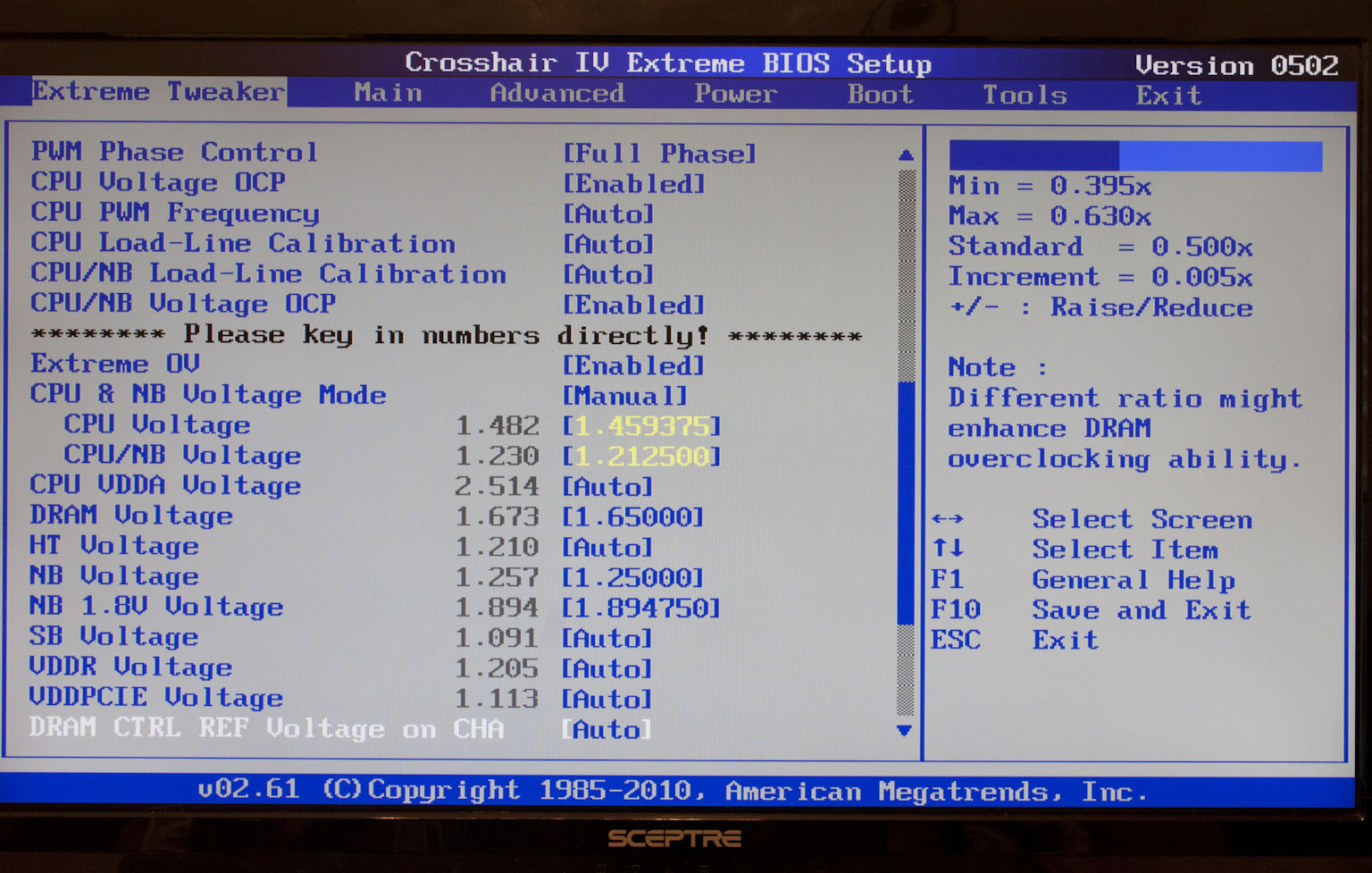Click the DRAM CTRL REF Voltage on CHA label
1372x873 pixels.
[x=266, y=728]
